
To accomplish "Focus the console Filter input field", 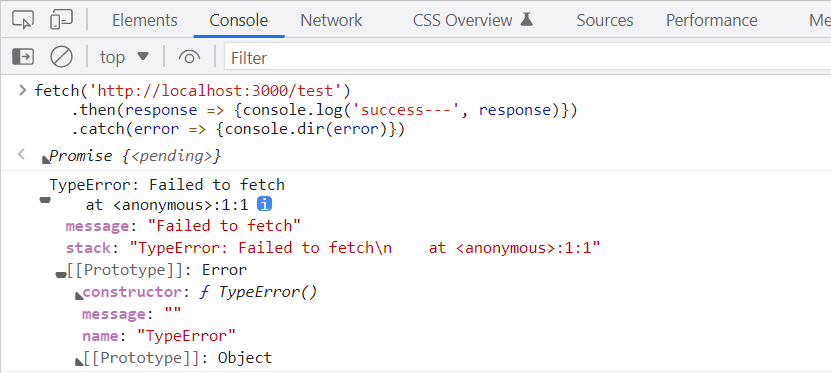I will click(x=527, y=57).
